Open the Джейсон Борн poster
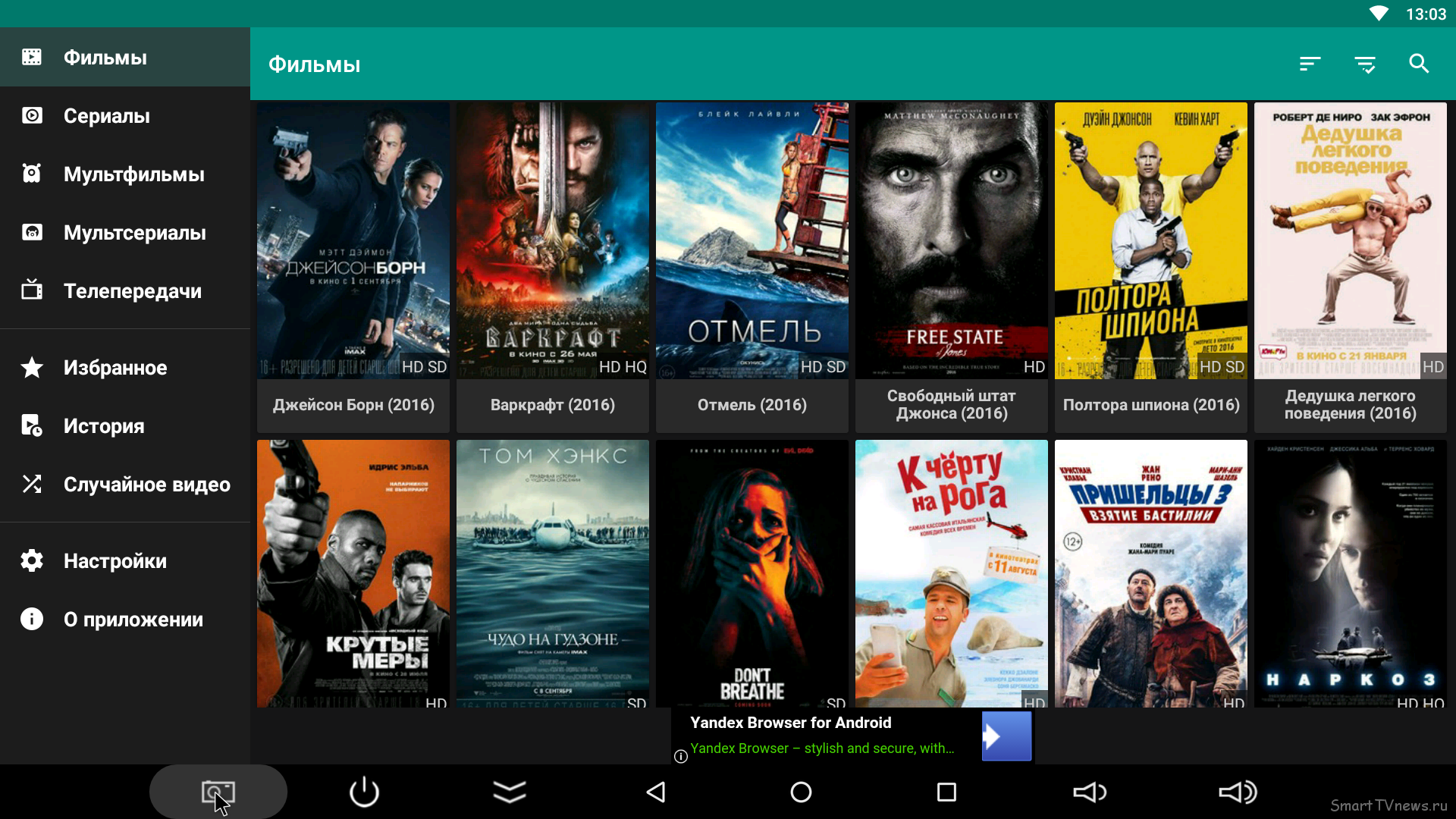Viewport: 1456px width, 819px height. pyautogui.click(x=353, y=240)
